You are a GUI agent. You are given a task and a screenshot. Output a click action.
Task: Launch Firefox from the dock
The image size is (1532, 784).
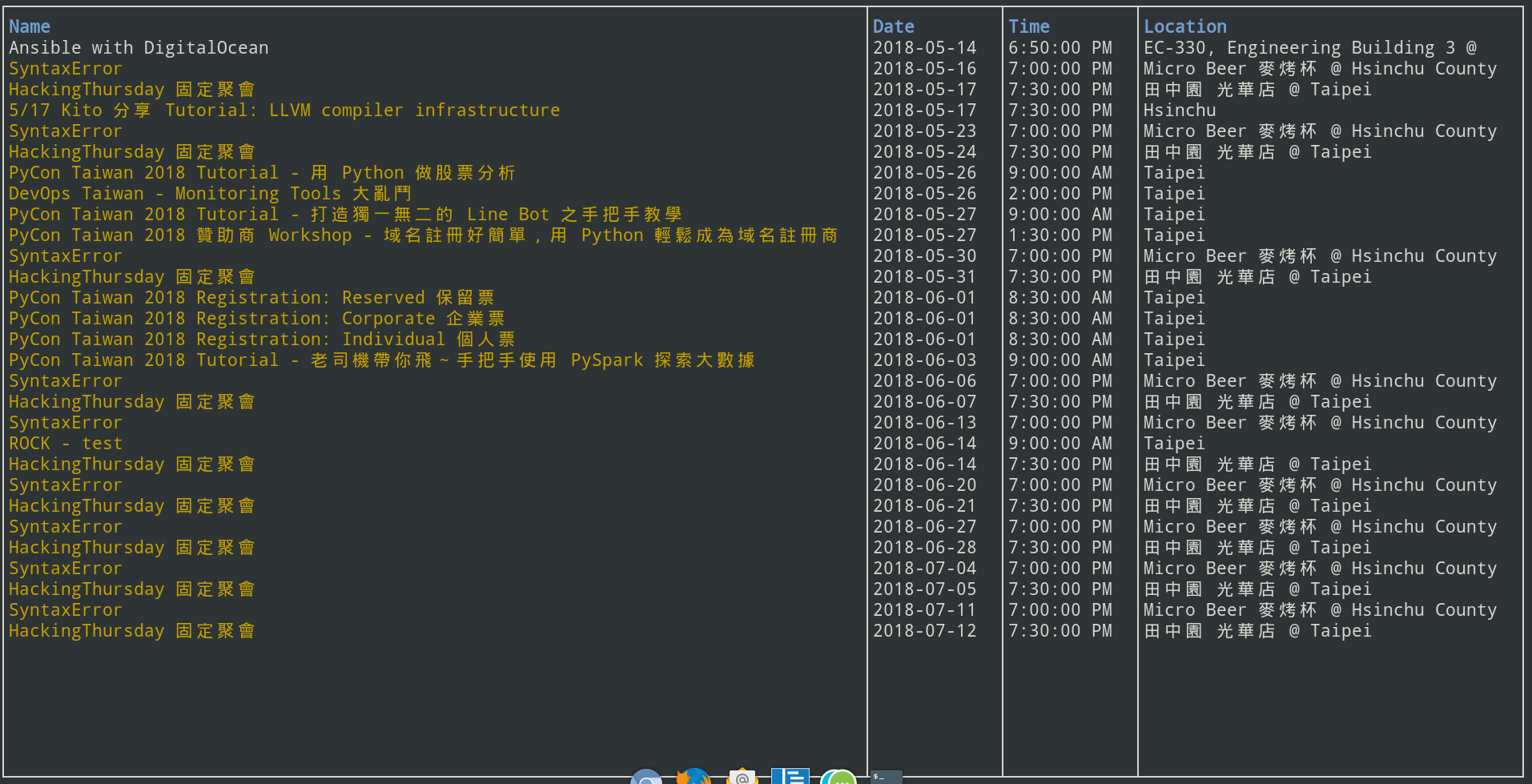pos(694,776)
